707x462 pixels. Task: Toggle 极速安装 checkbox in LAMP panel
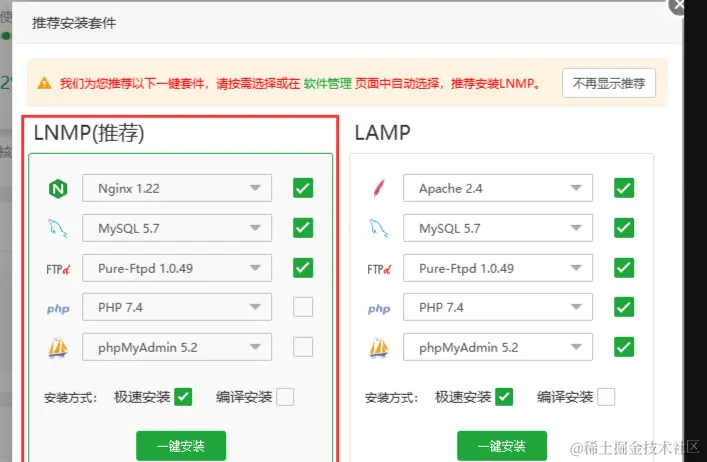504,397
